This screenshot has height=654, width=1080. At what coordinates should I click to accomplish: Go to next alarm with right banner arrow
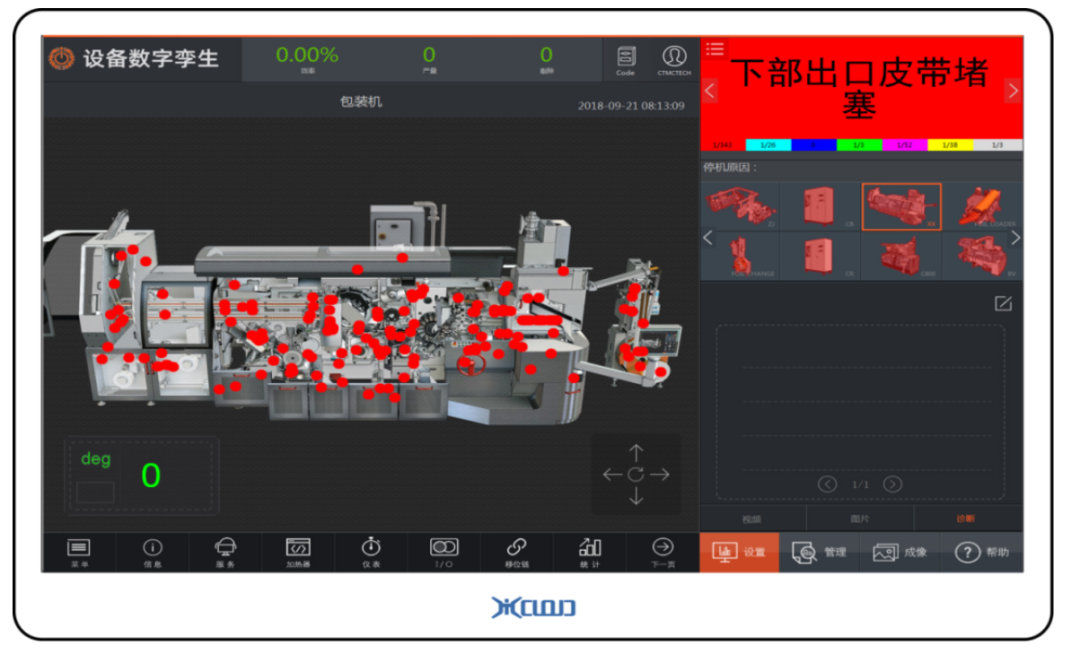coord(1012,91)
